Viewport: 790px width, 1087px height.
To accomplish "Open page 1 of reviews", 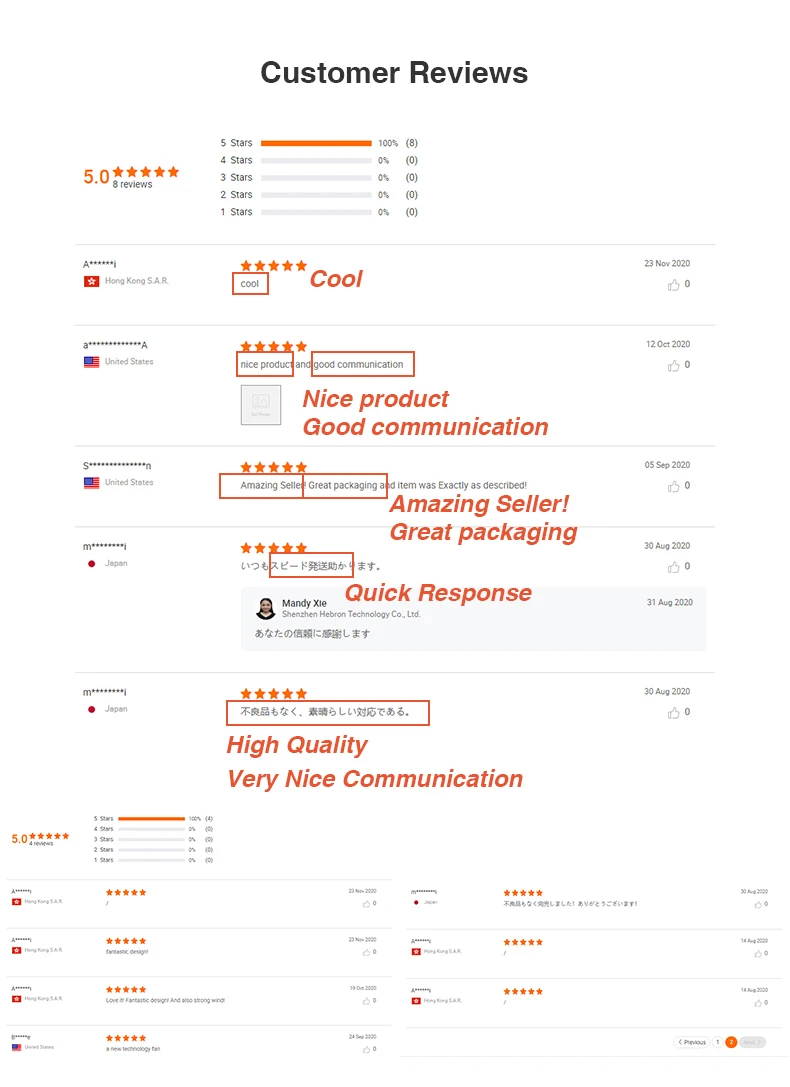I will pos(717,1042).
